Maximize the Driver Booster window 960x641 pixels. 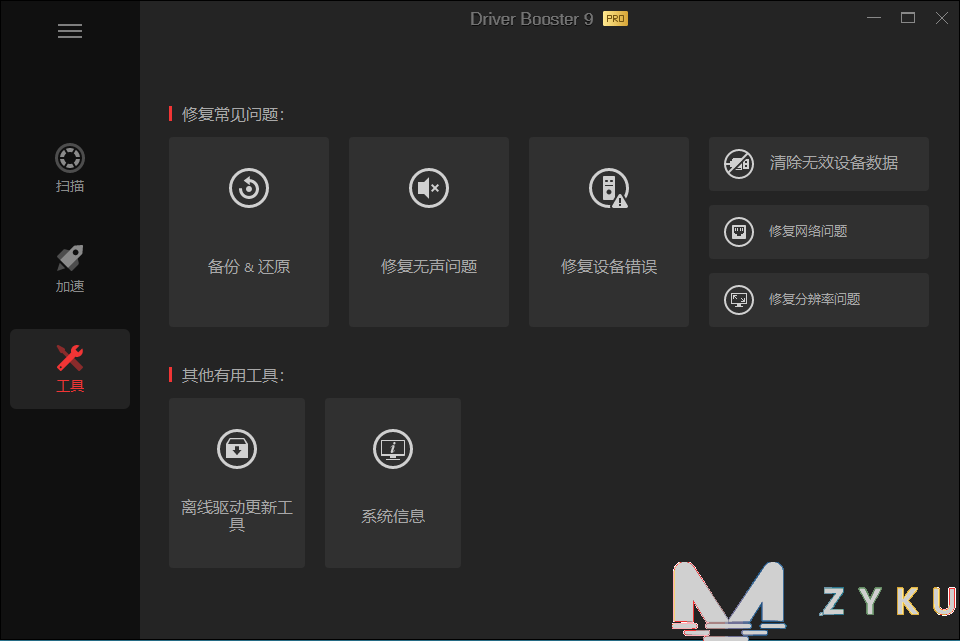908,18
